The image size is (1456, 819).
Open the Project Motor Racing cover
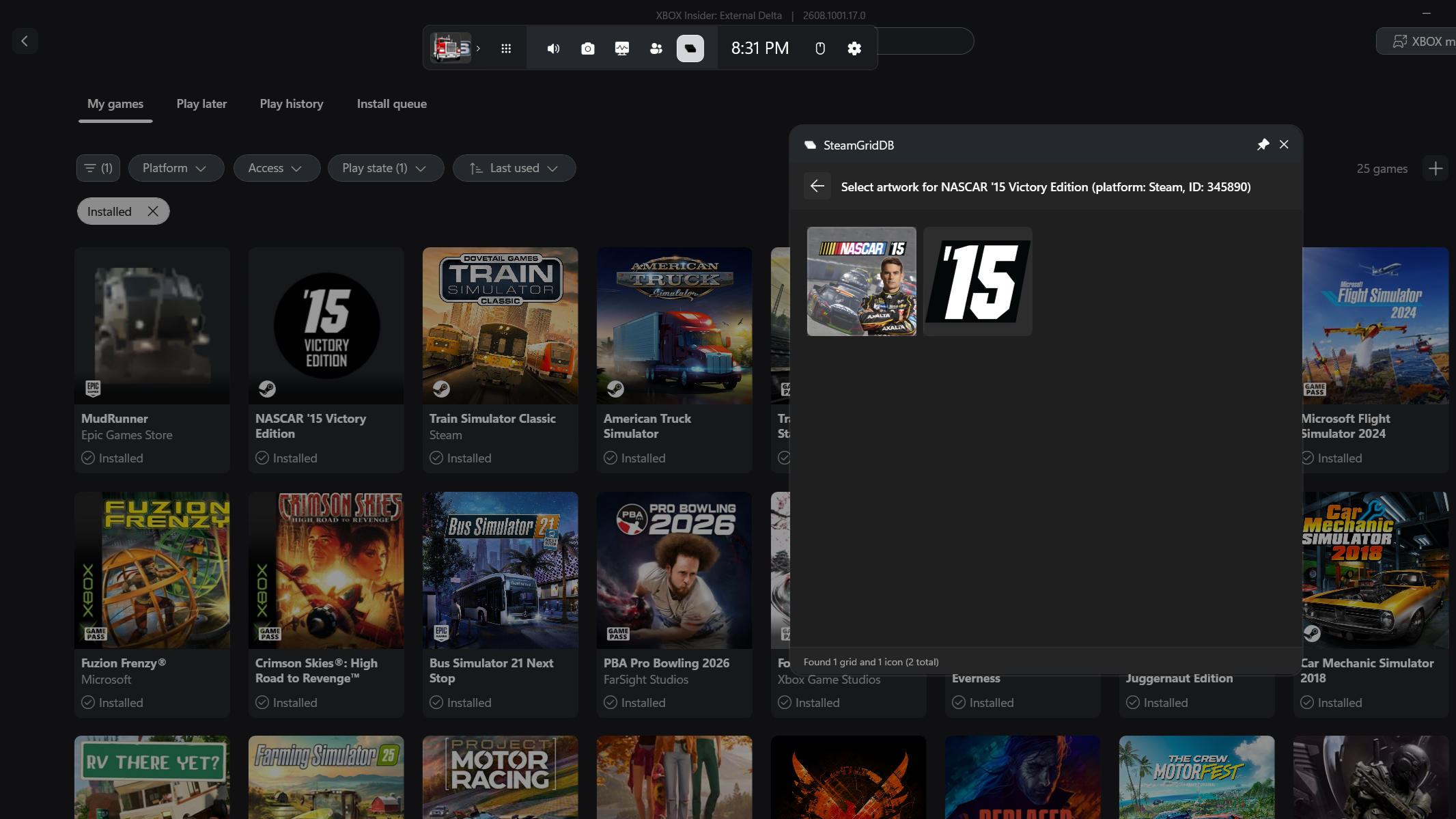click(501, 777)
